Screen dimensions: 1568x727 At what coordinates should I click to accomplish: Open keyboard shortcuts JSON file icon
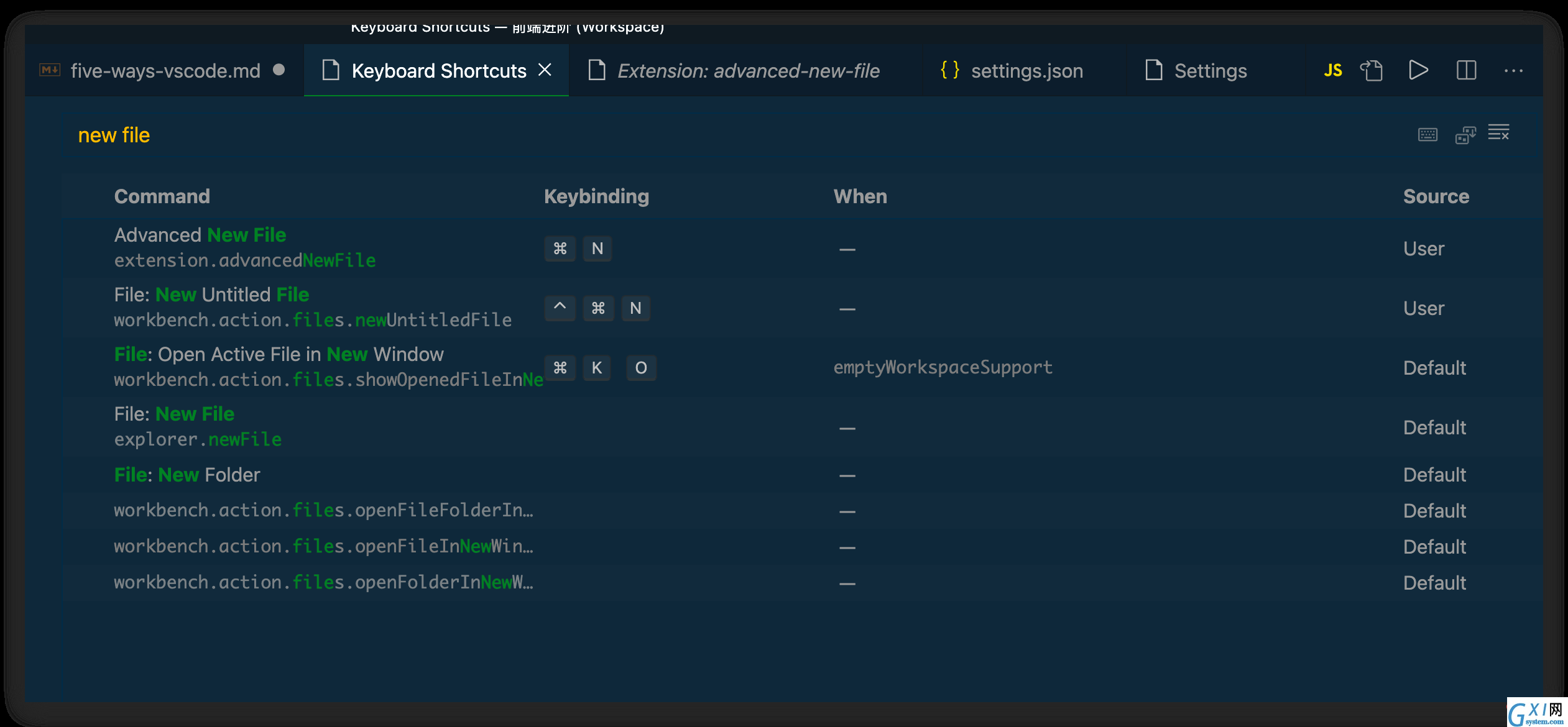point(1372,70)
